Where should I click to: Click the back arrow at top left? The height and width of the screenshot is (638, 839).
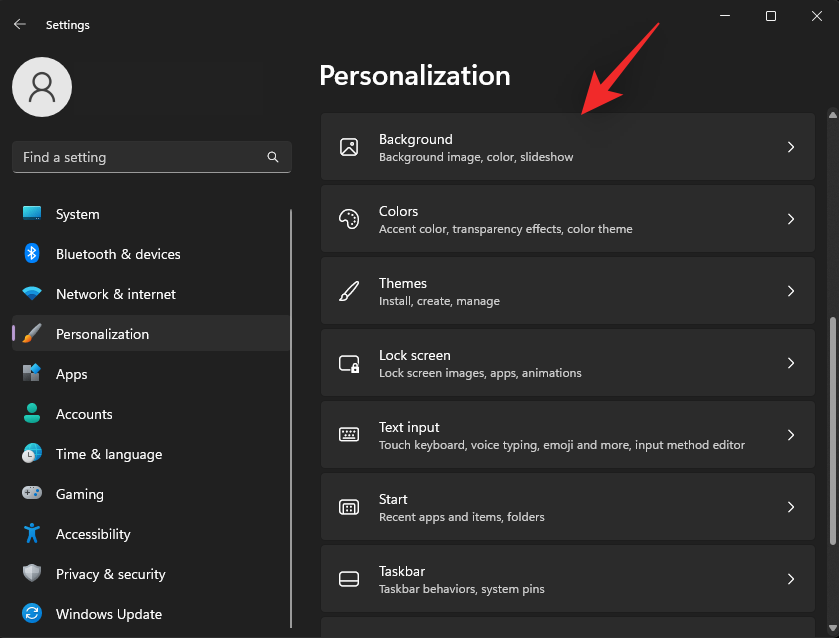[20, 24]
